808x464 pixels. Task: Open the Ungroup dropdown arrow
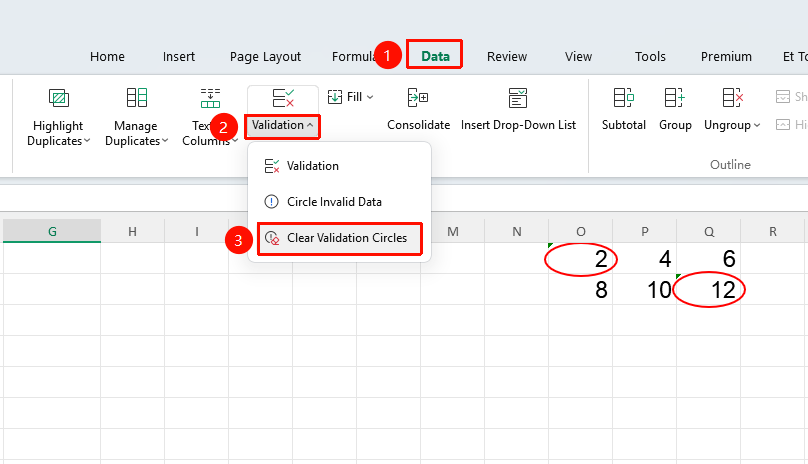pos(757,125)
